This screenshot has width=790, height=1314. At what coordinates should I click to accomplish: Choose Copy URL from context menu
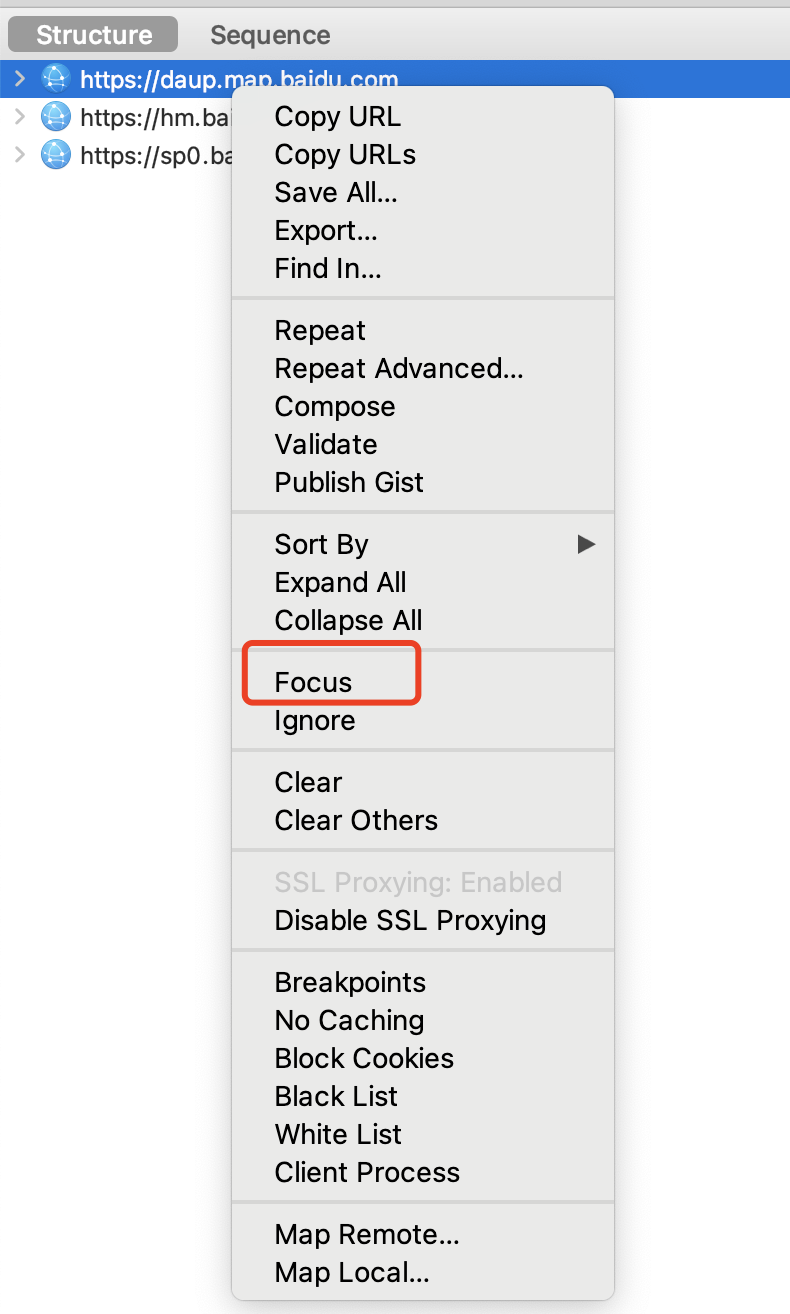tap(337, 117)
